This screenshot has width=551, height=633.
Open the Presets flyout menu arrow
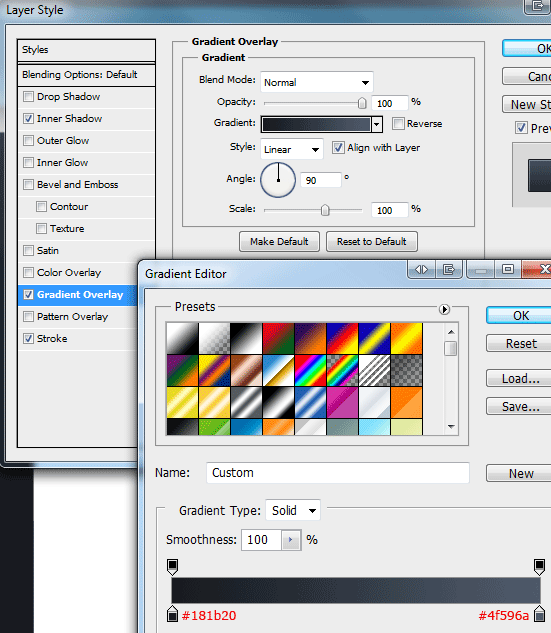tap(444, 310)
